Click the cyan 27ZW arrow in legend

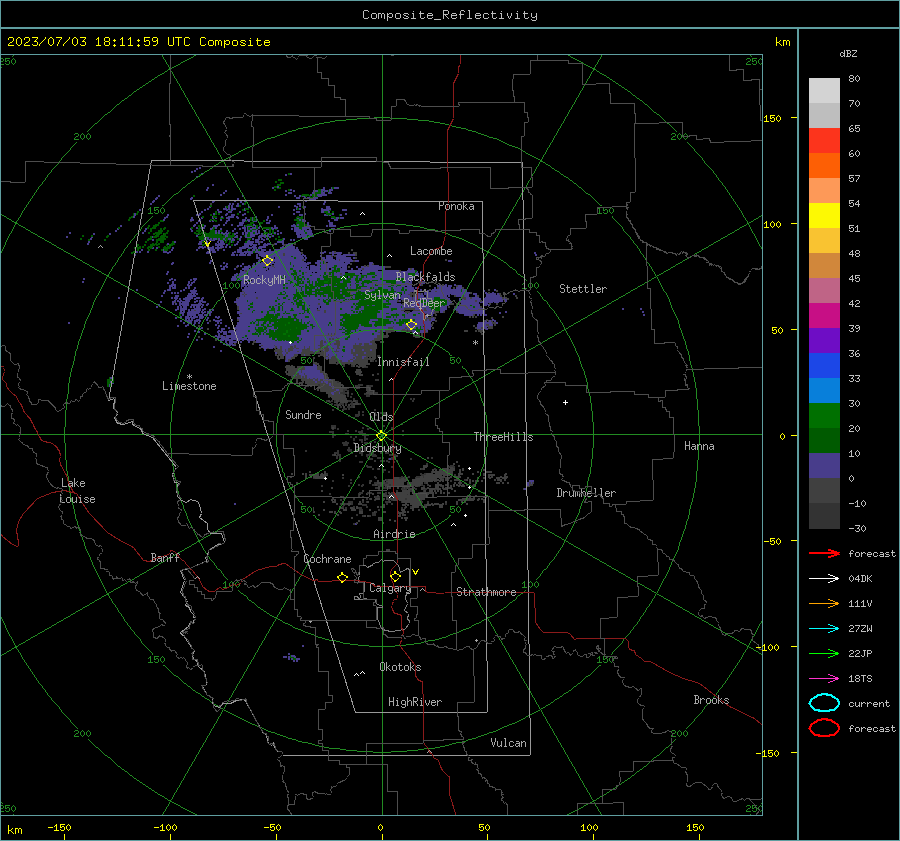[824, 629]
